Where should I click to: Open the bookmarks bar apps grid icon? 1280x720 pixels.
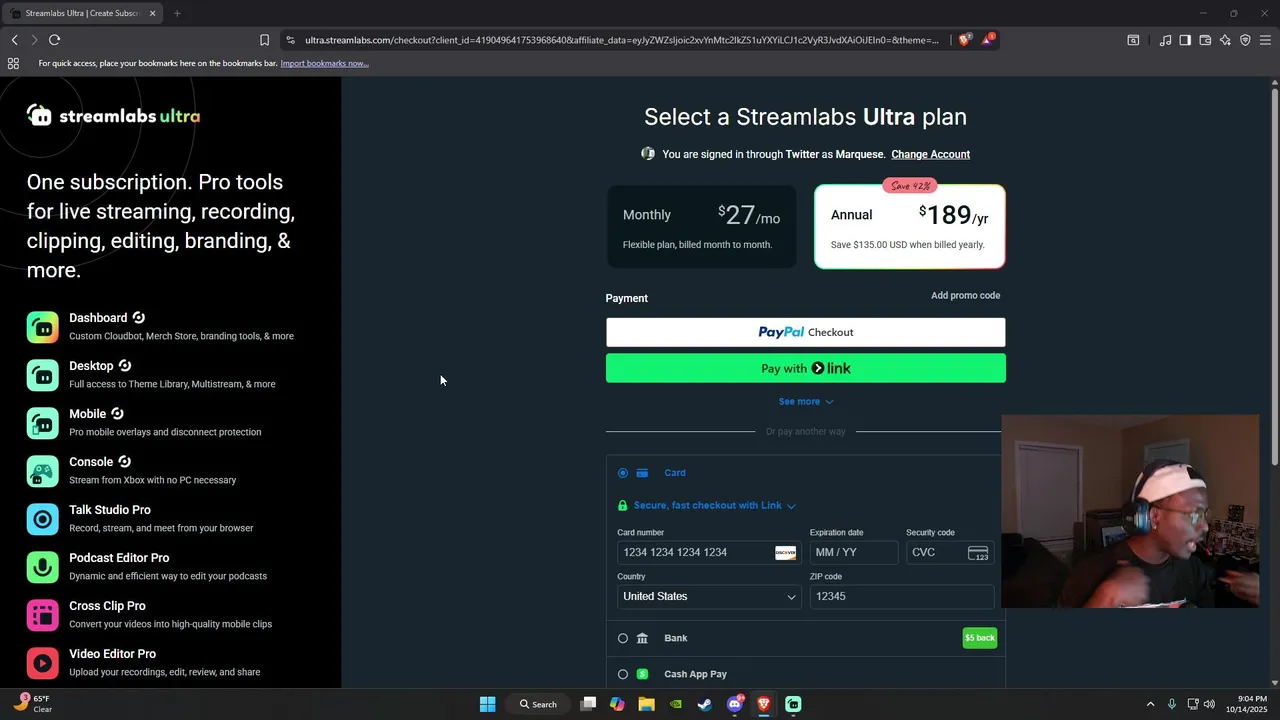pos(13,63)
